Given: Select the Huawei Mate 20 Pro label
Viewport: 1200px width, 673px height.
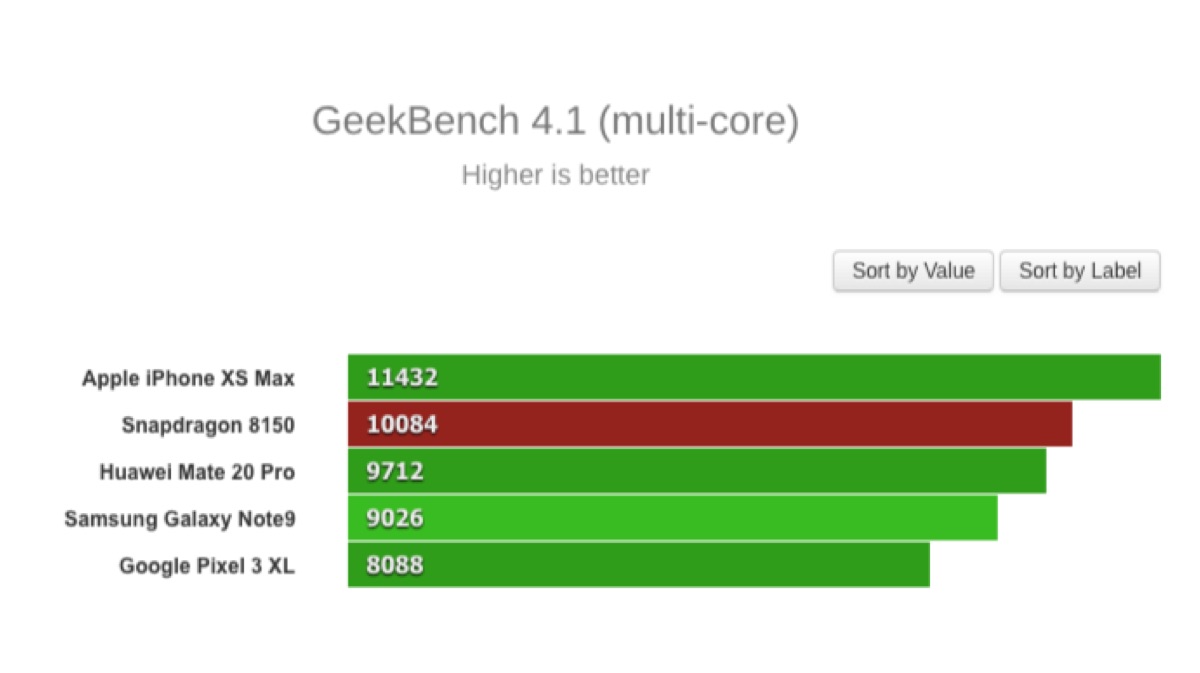Looking at the screenshot, I should pyautogui.click(x=197, y=471).
